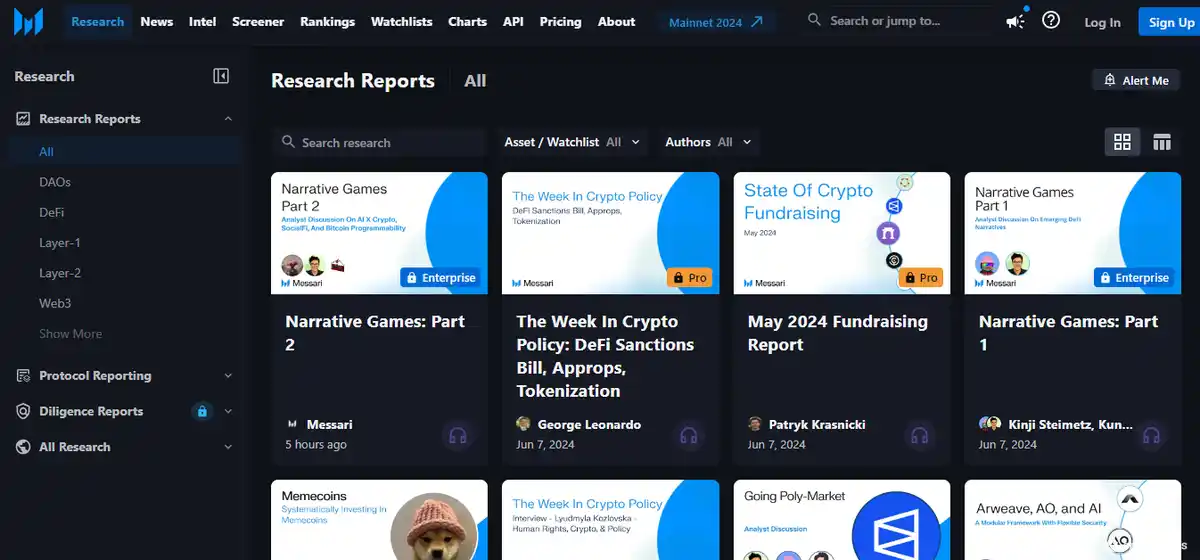
Task: Open the Pricing nav item
Action: [x=560, y=21]
